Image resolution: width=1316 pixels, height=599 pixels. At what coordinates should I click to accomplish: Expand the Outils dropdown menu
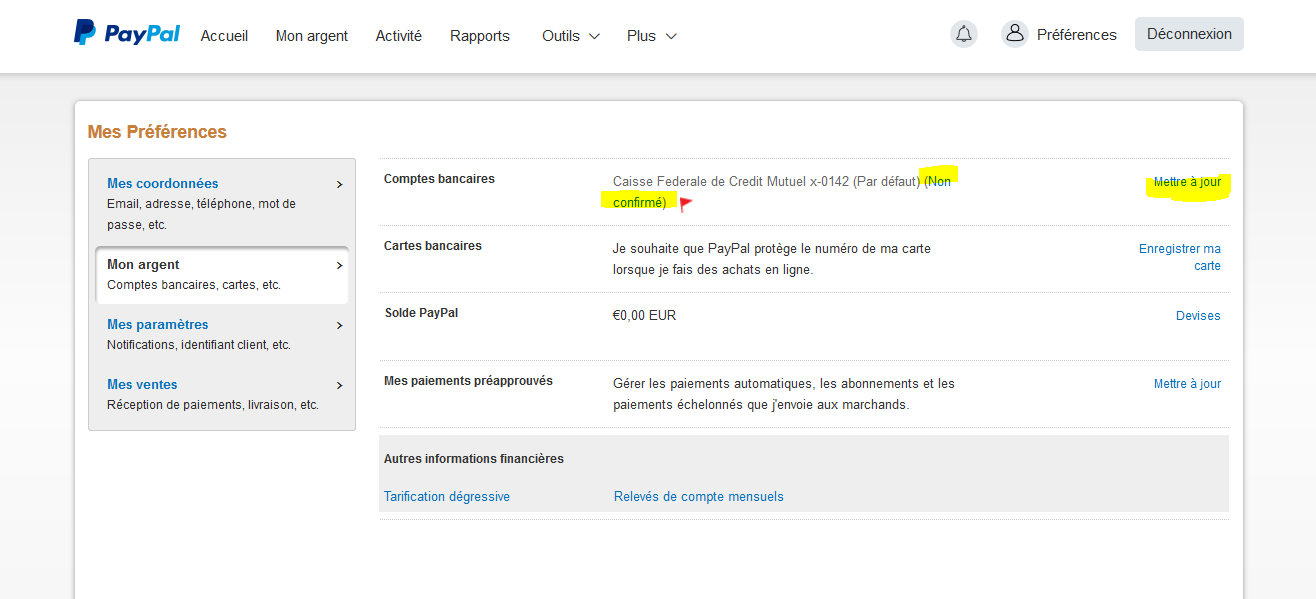(x=571, y=36)
